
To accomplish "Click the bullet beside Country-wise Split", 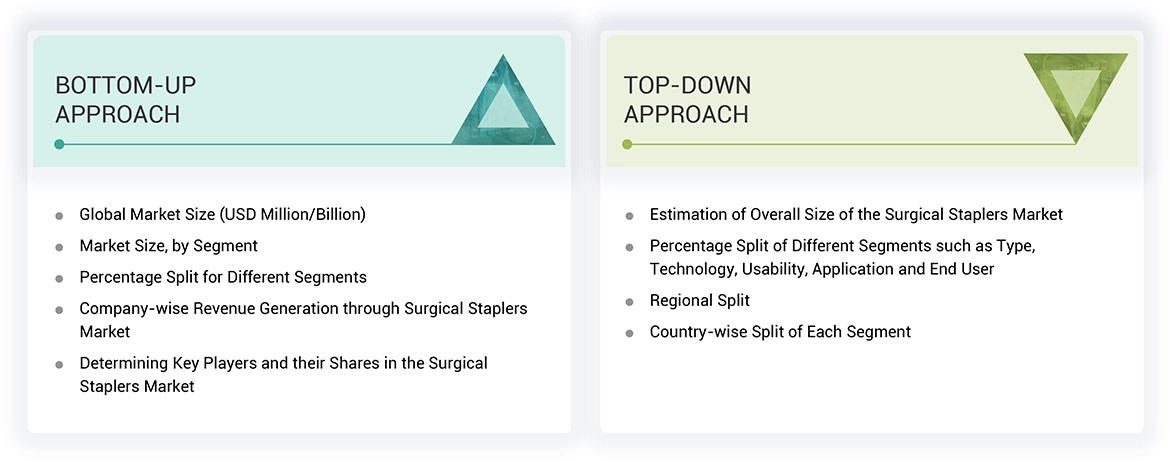I will [x=629, y=333].
